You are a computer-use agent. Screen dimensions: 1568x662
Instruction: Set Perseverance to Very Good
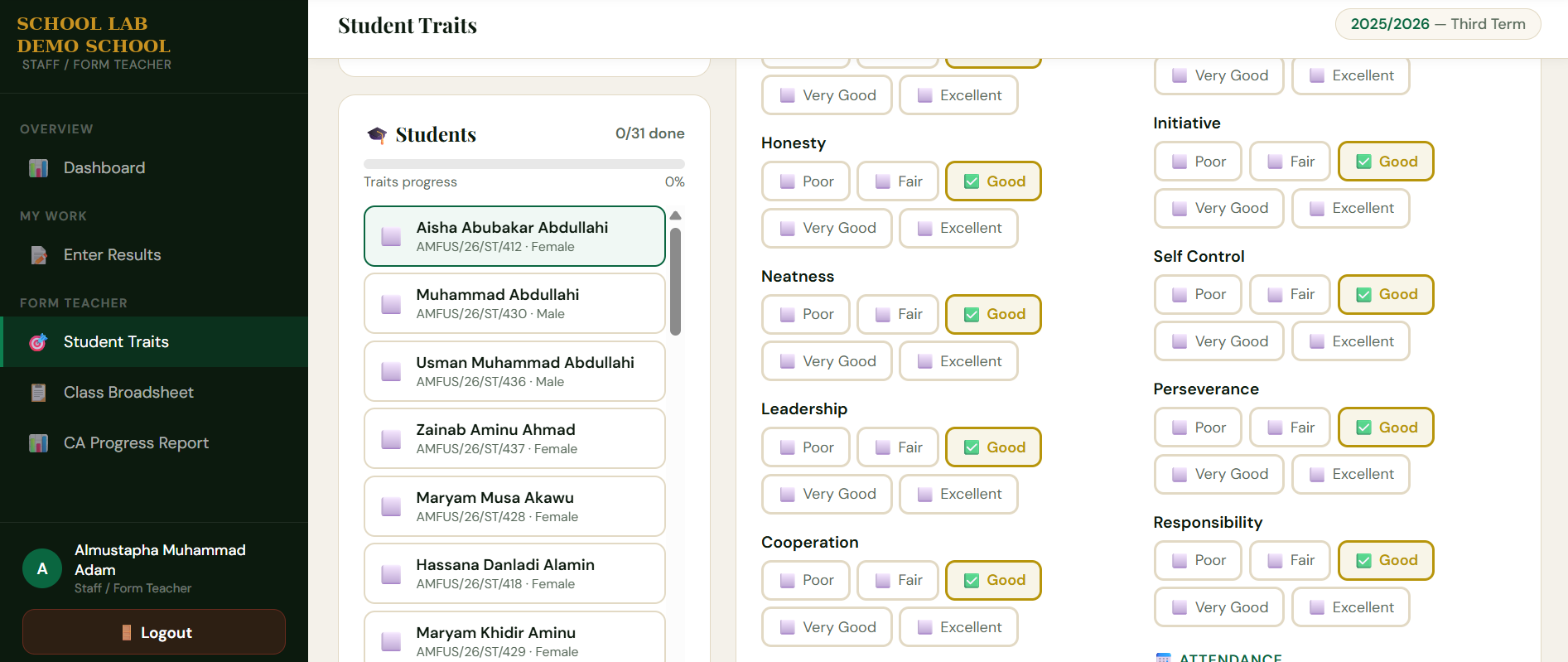(x=1218, y=474)
